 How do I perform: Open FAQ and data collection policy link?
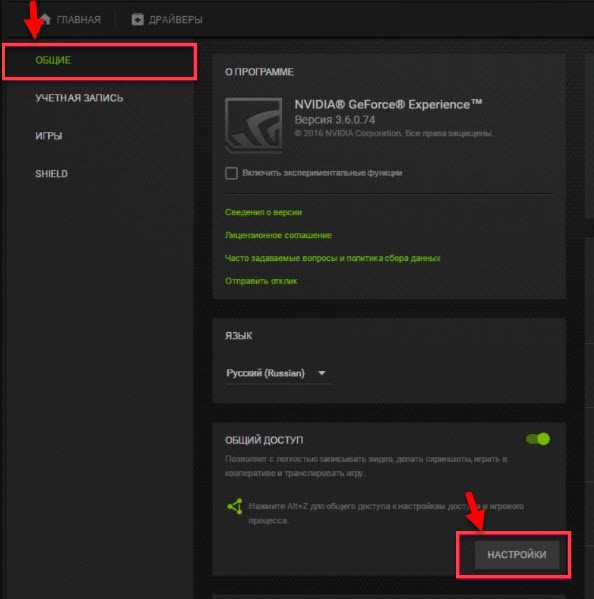tap(332, 258)
